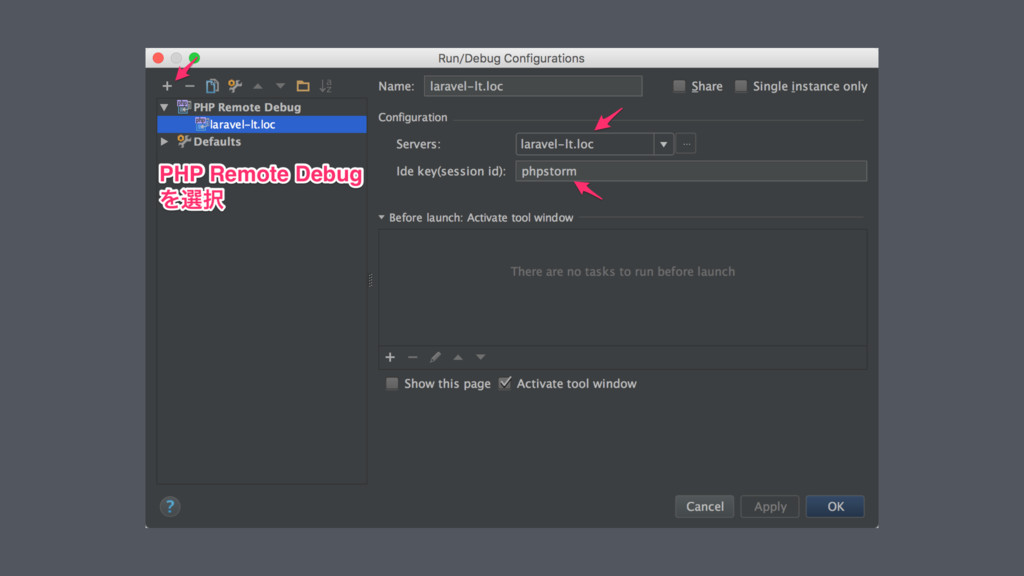Select the Defaults row in the tree
This screenshot has width=1024, height=576.
pyautogui.click(x=262, y=141)
